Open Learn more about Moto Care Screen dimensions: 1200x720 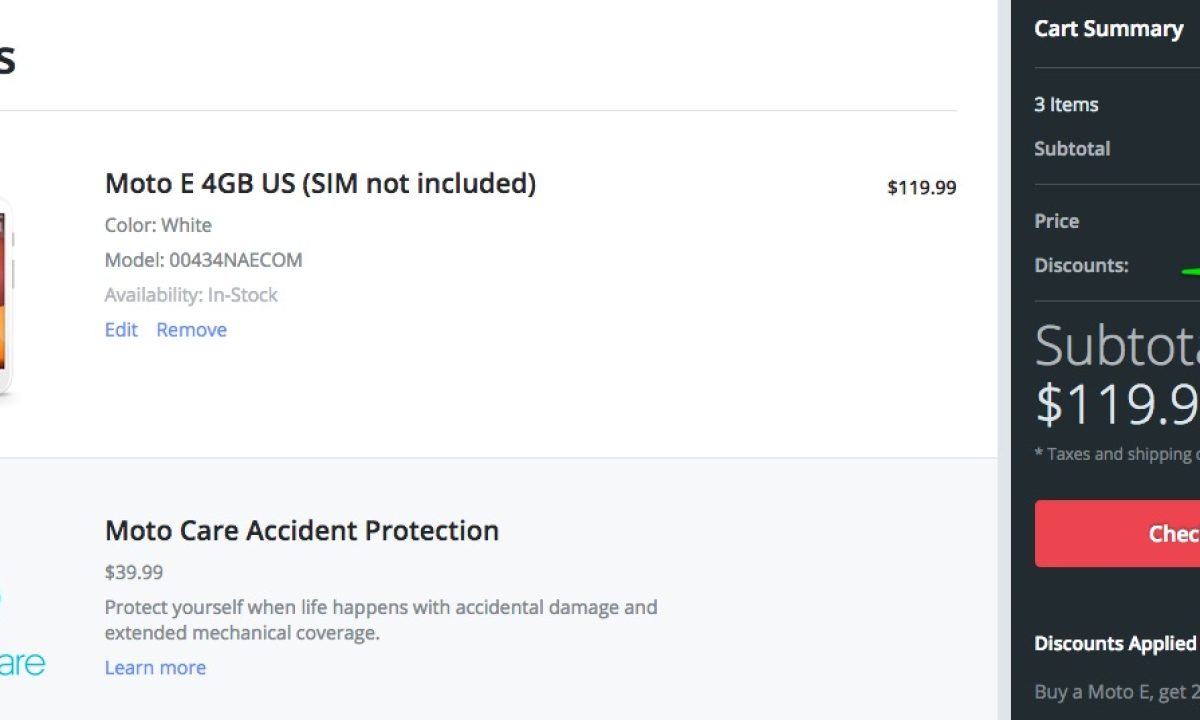coord(155,668)
